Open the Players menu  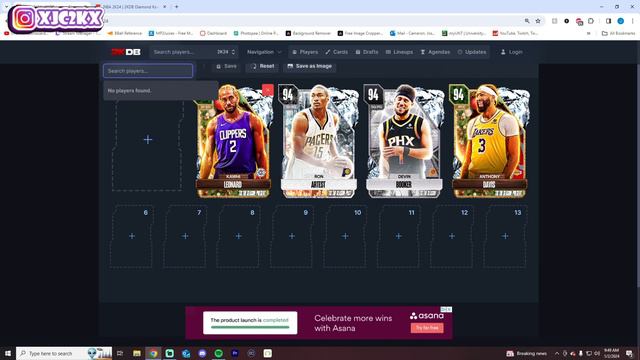305,52
